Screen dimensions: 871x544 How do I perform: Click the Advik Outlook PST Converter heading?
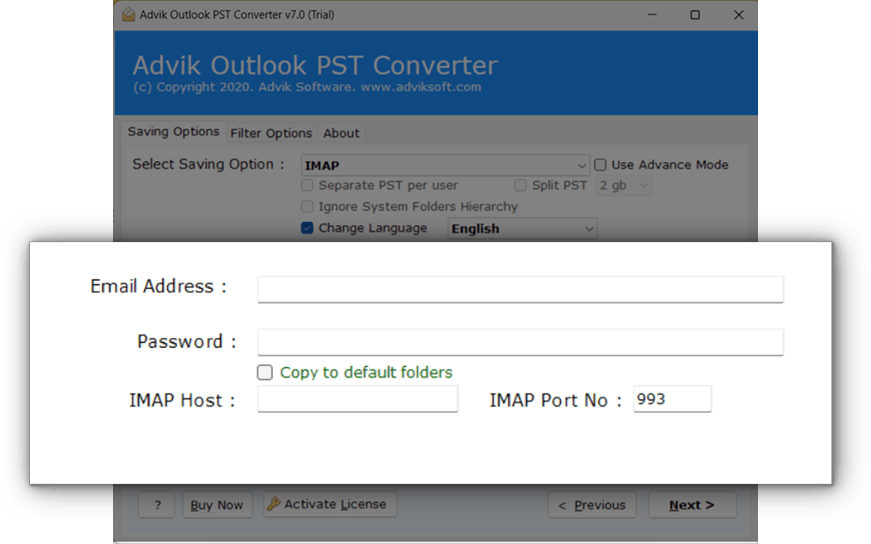(x=315, y=66)
